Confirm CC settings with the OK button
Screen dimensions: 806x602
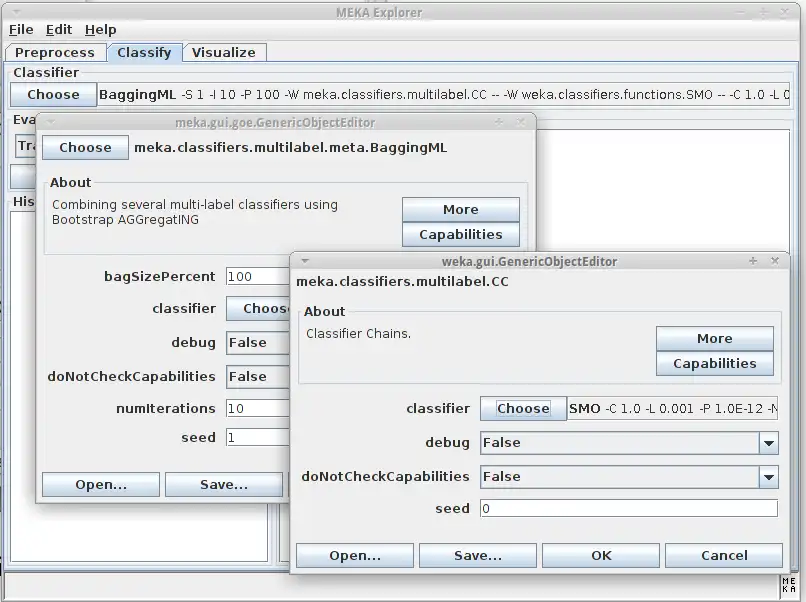pos(600,555)
